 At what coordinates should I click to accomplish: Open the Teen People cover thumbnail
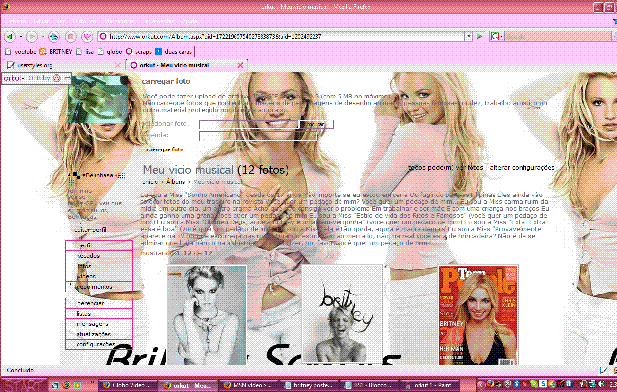coord(478,315)
